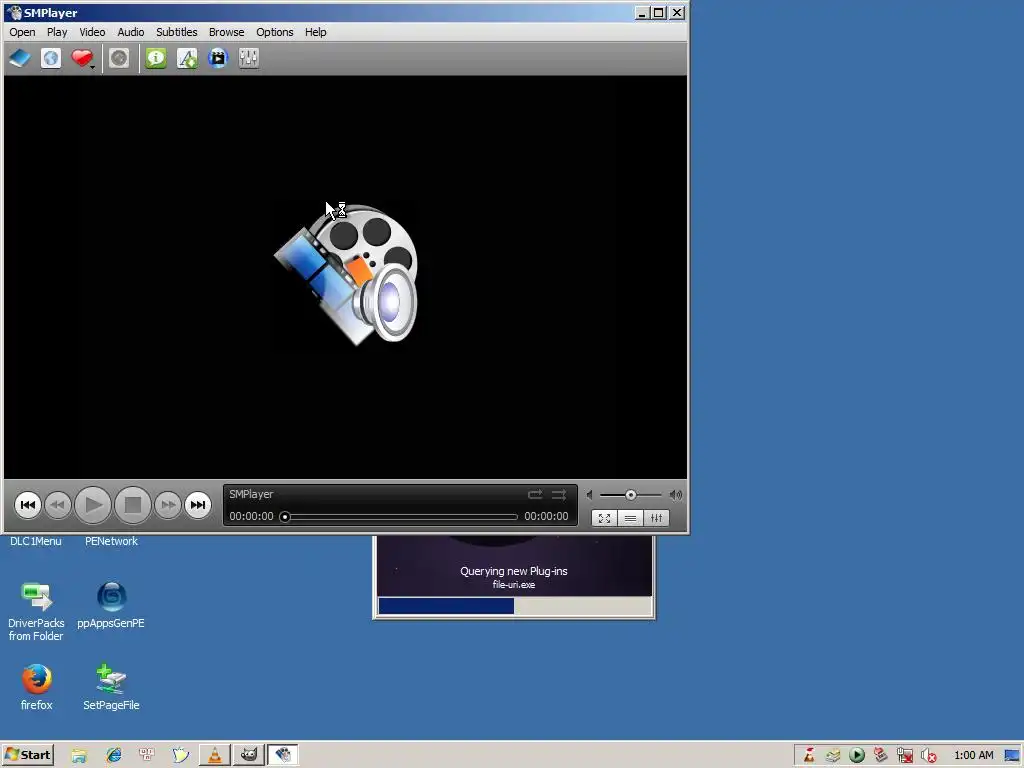Click the show desktop tray icon
Viewport: 1024px width, 768px height.
[x=1013, y=756]
